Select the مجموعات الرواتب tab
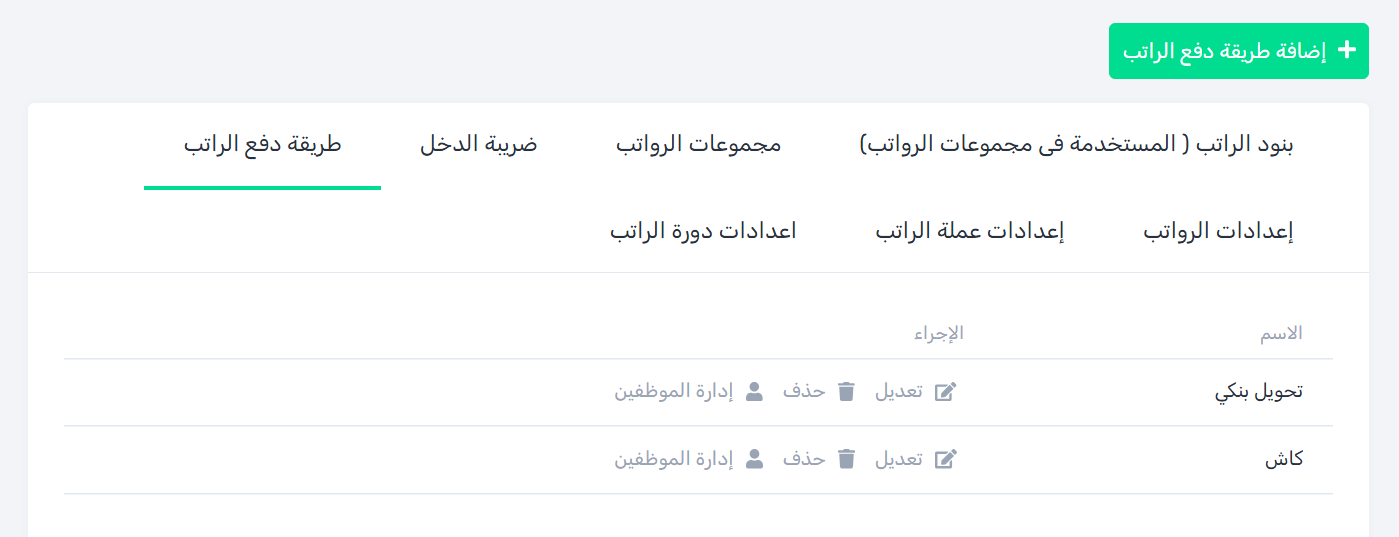1399x537 pixels. [698, 144]
